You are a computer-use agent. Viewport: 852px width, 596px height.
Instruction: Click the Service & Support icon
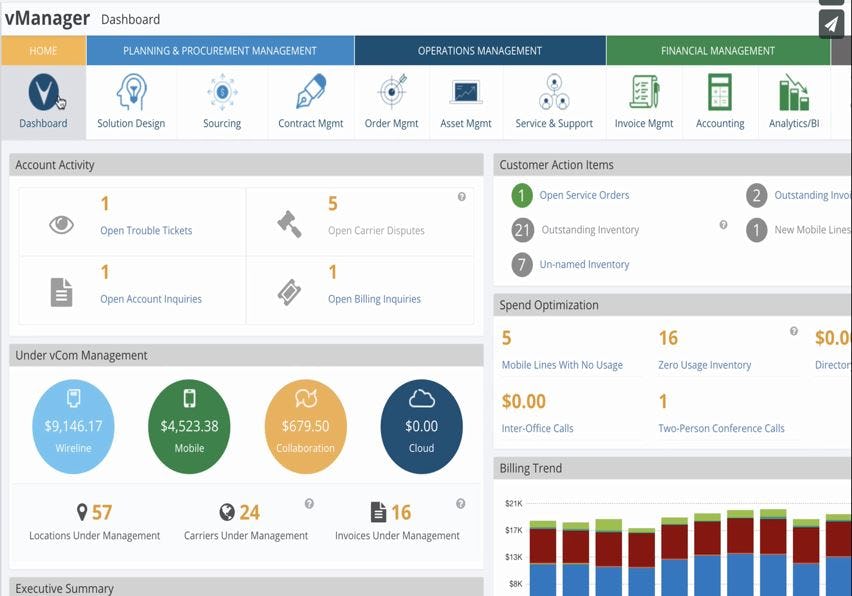(x=554, y=100)
